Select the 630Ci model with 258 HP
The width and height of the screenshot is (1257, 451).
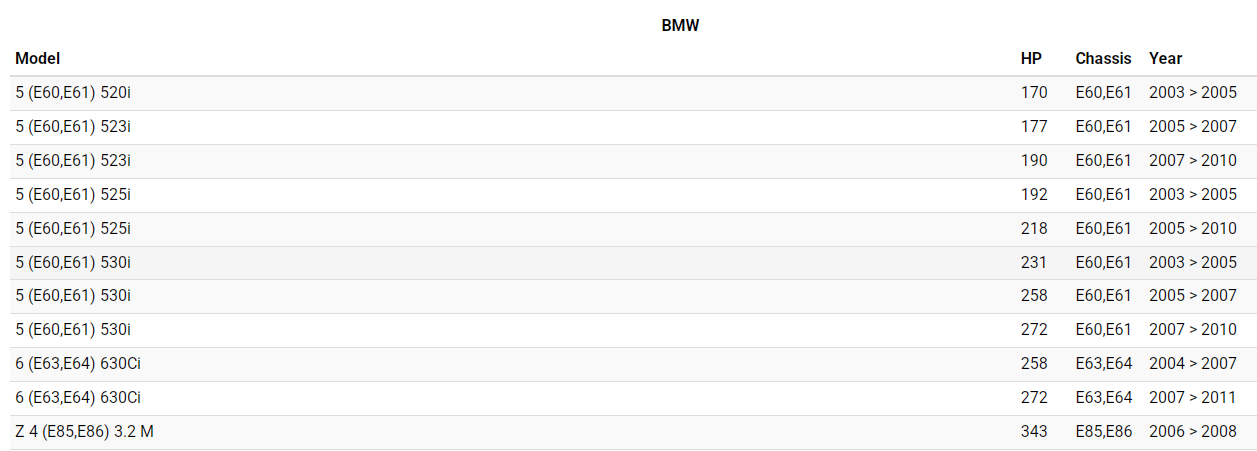(78, 364)
